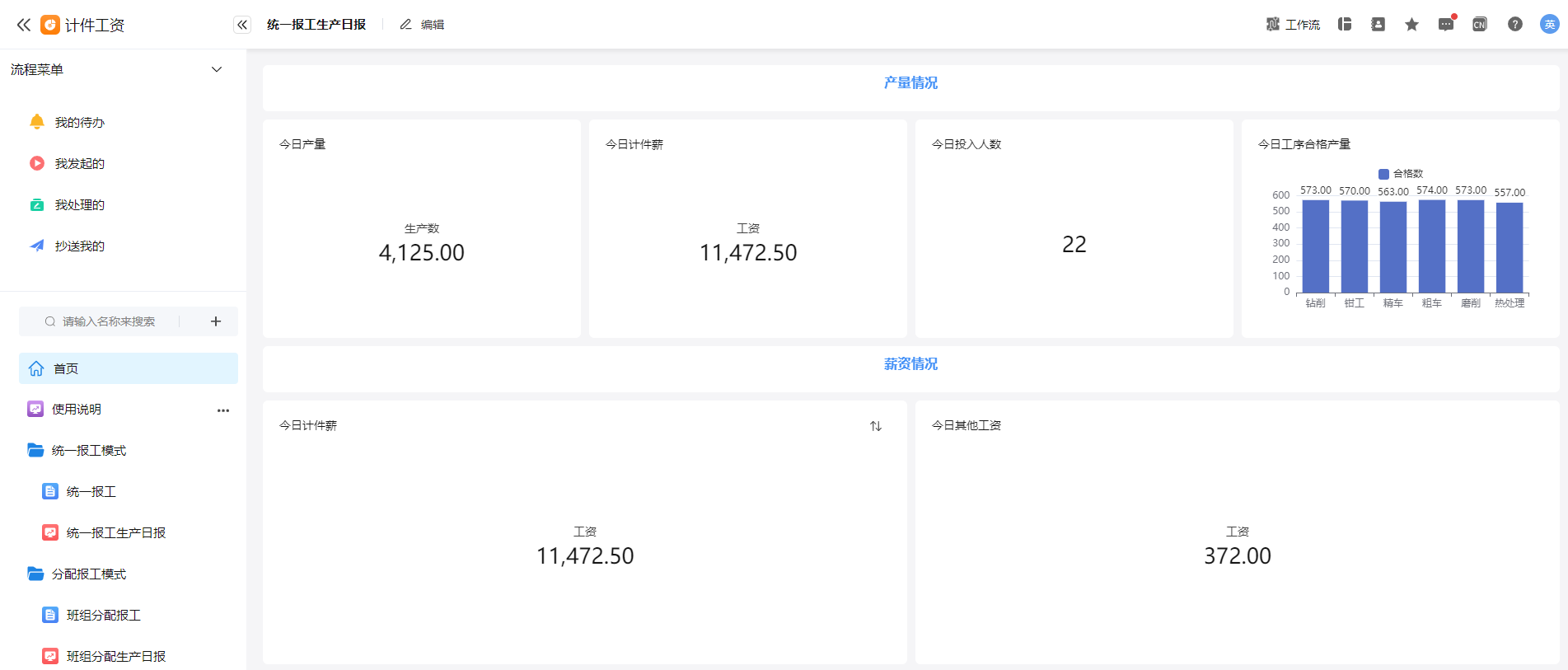This screenshot has height=670, width=1568.
Task: Click the red chart icon for 统一报工生产日报
Action: (50, 533)
